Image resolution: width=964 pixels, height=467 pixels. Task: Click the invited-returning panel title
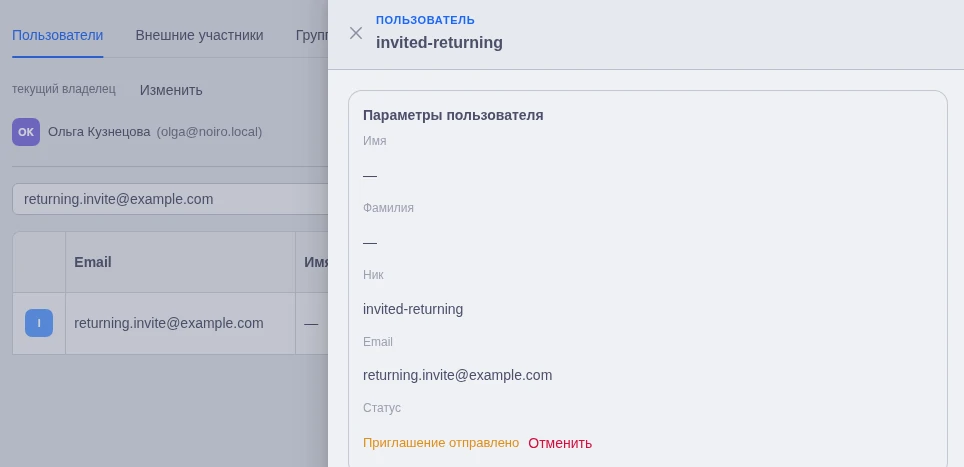[x=439, y=43]
